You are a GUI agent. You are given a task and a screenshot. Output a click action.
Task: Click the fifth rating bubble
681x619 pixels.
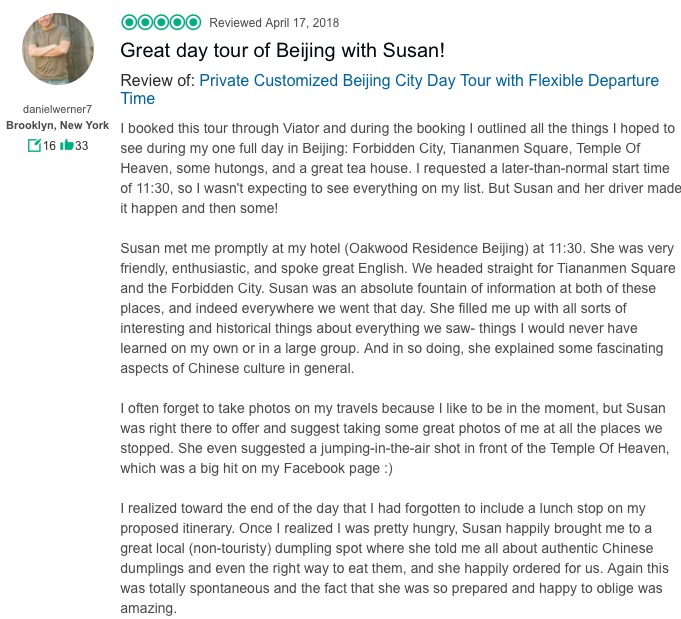click(x=193, y=22)
